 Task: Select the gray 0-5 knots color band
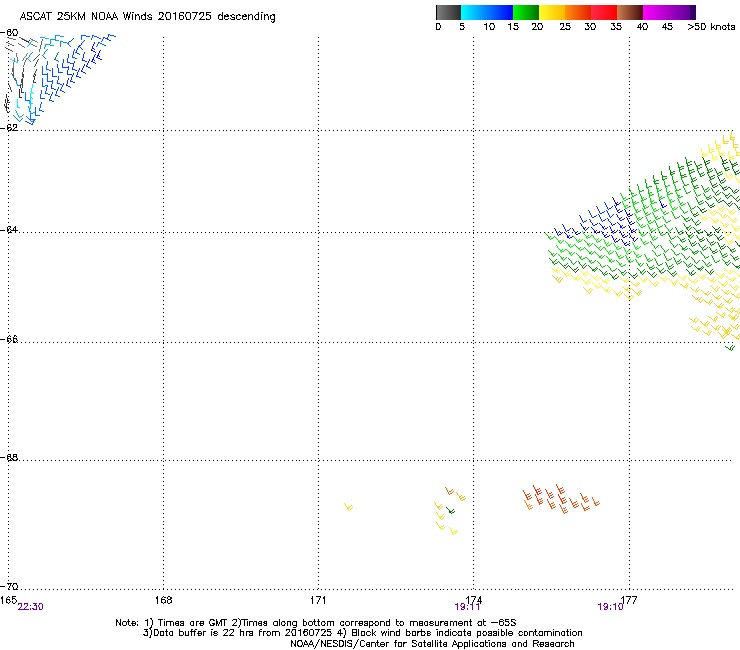[448, 12]
